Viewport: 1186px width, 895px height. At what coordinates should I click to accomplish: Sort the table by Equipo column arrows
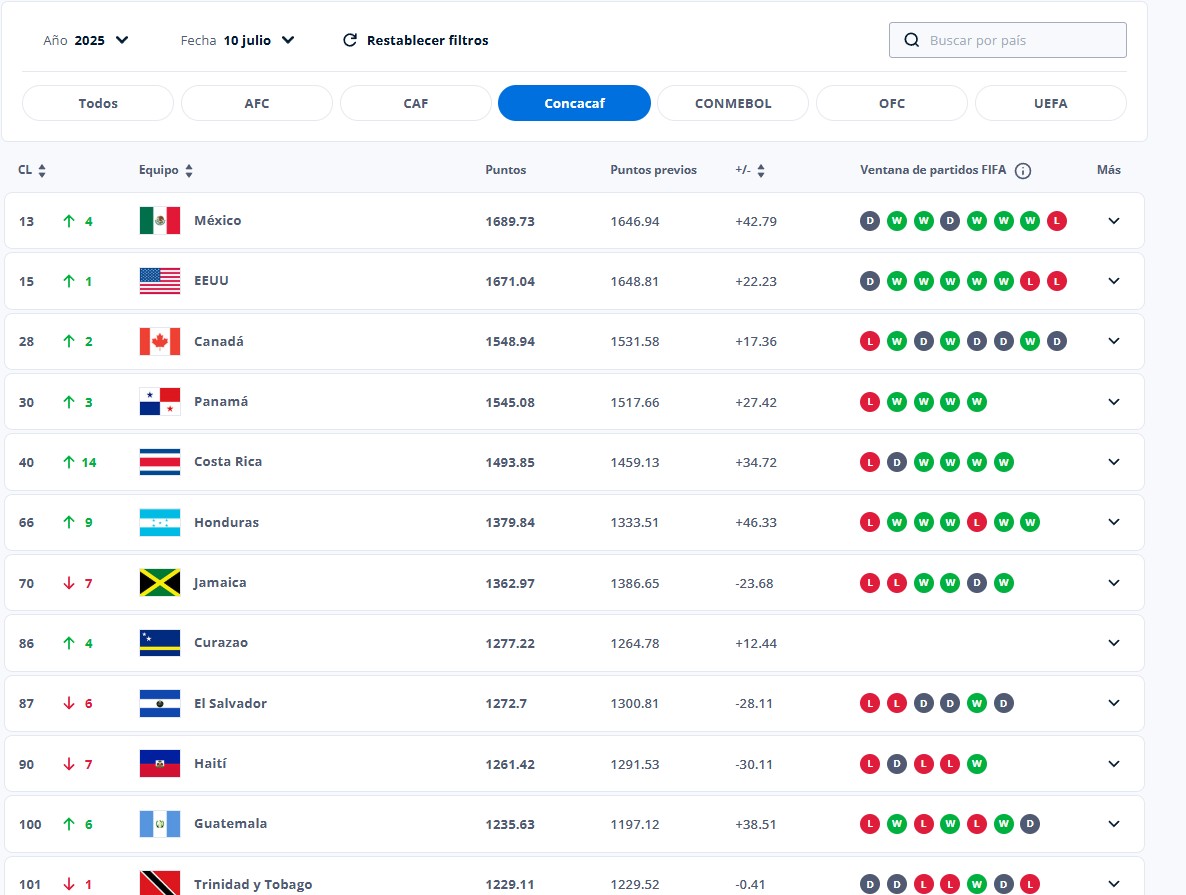(x=189, y=171)
